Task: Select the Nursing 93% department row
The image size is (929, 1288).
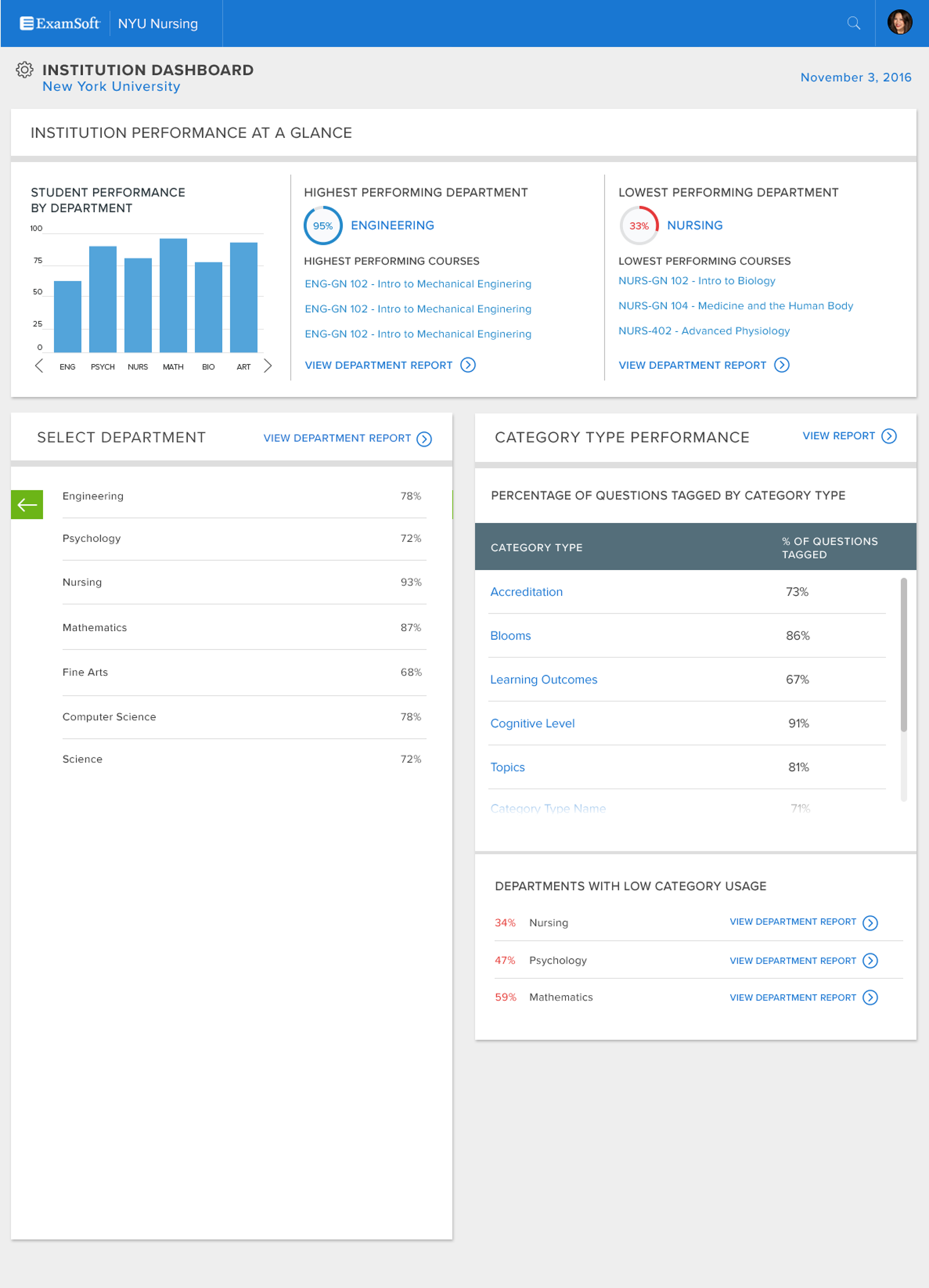Action: (244, 582)
